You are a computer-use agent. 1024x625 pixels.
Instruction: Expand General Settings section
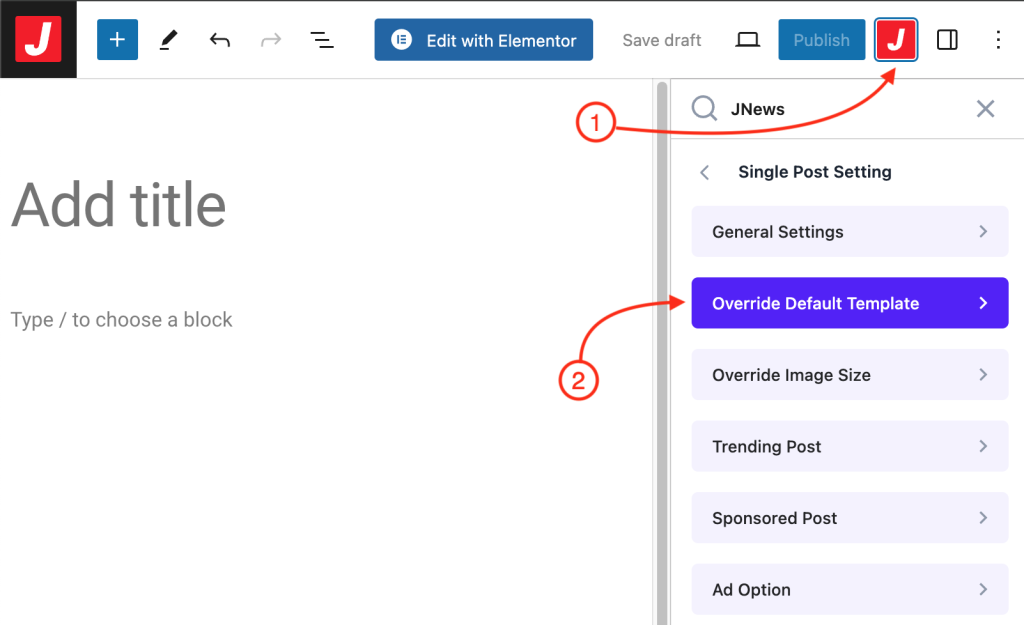849,232
